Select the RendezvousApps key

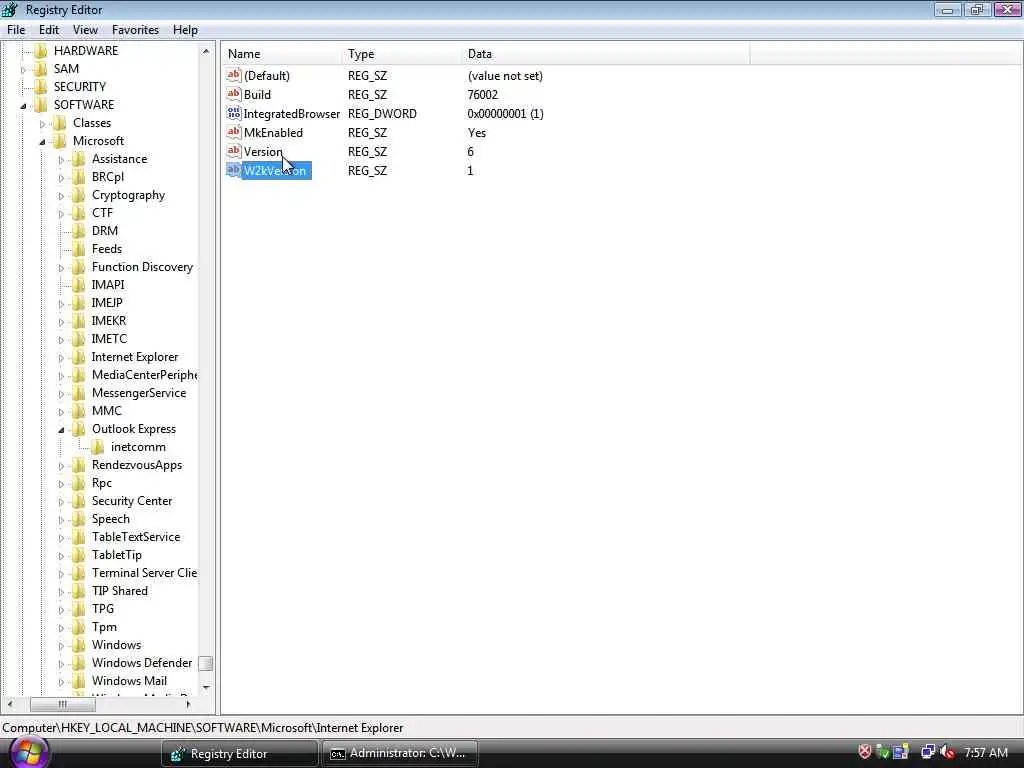(136, 465)
